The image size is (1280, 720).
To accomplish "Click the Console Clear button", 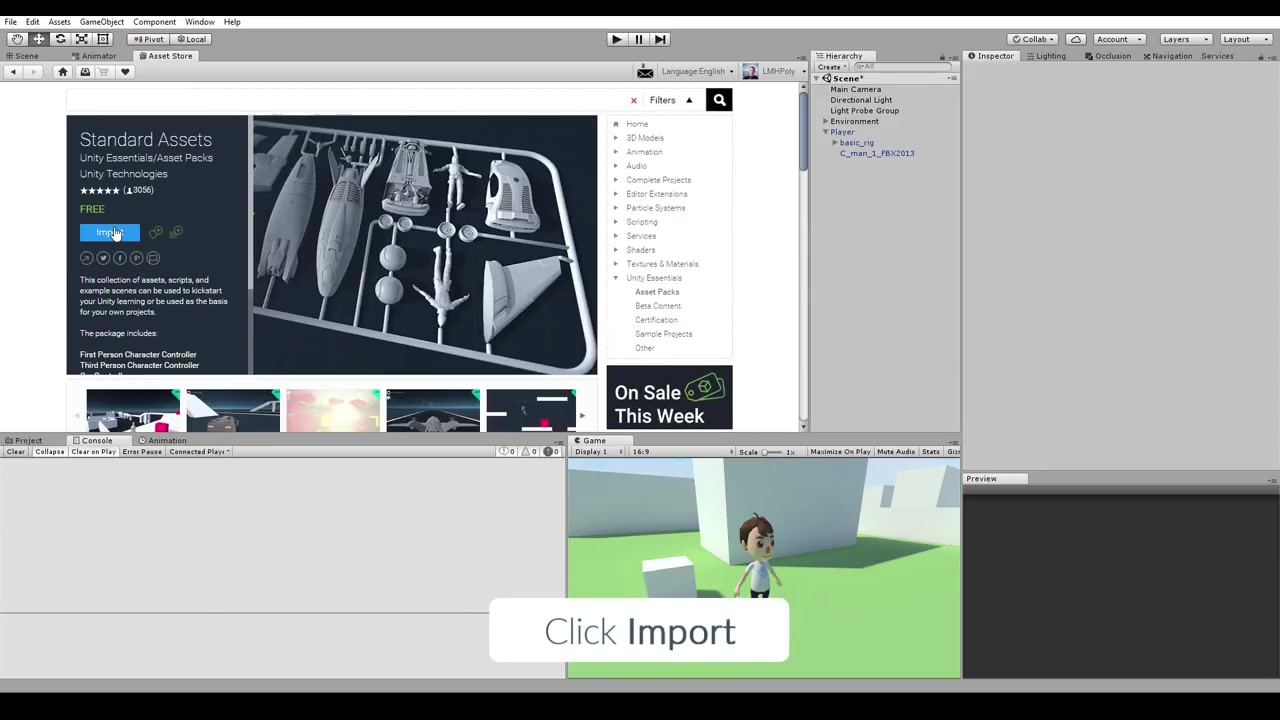I will [x=16, y=452].
